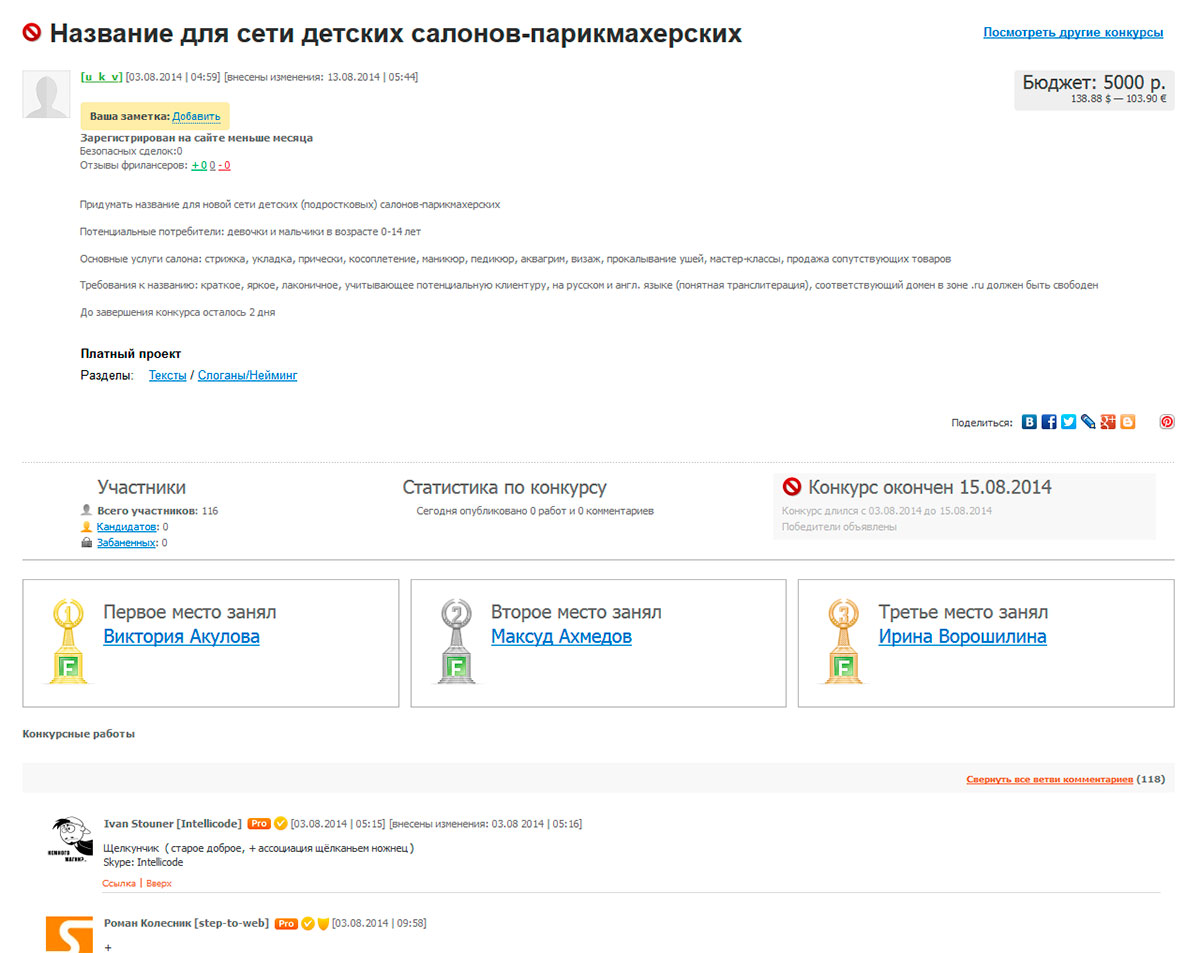Click the verified checkmark next to Ivan Stouner
Viewport: 1200px width, 953px height.
[x=281, y=824]
